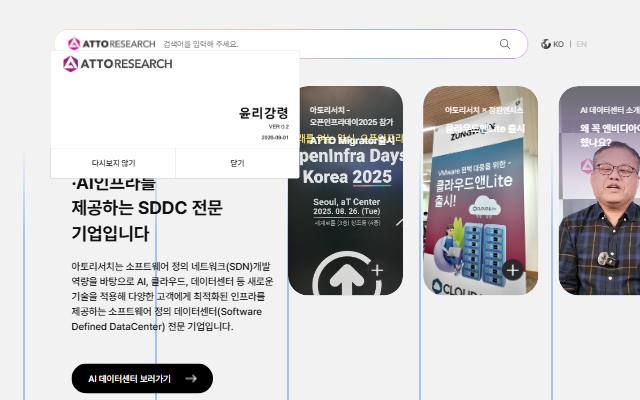640x400 pixels.
Task: Click plus icon on OpenInfra Days card
Action: pos(377,270)
